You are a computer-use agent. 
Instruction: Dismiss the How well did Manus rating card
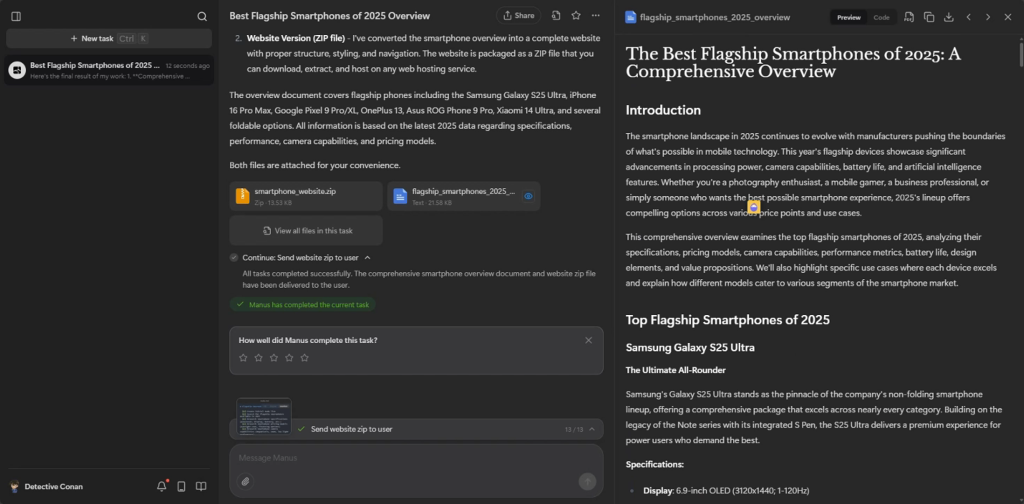click(x=588, y=340)
